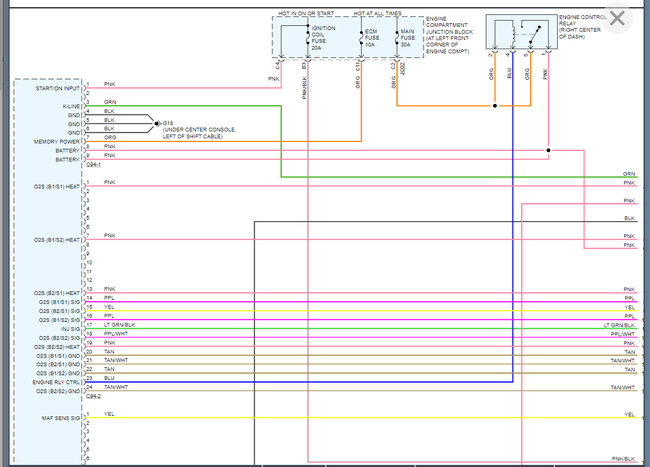Click the MEMORY POWER pin label
The image size is (650, 467).
pos(56,142)
